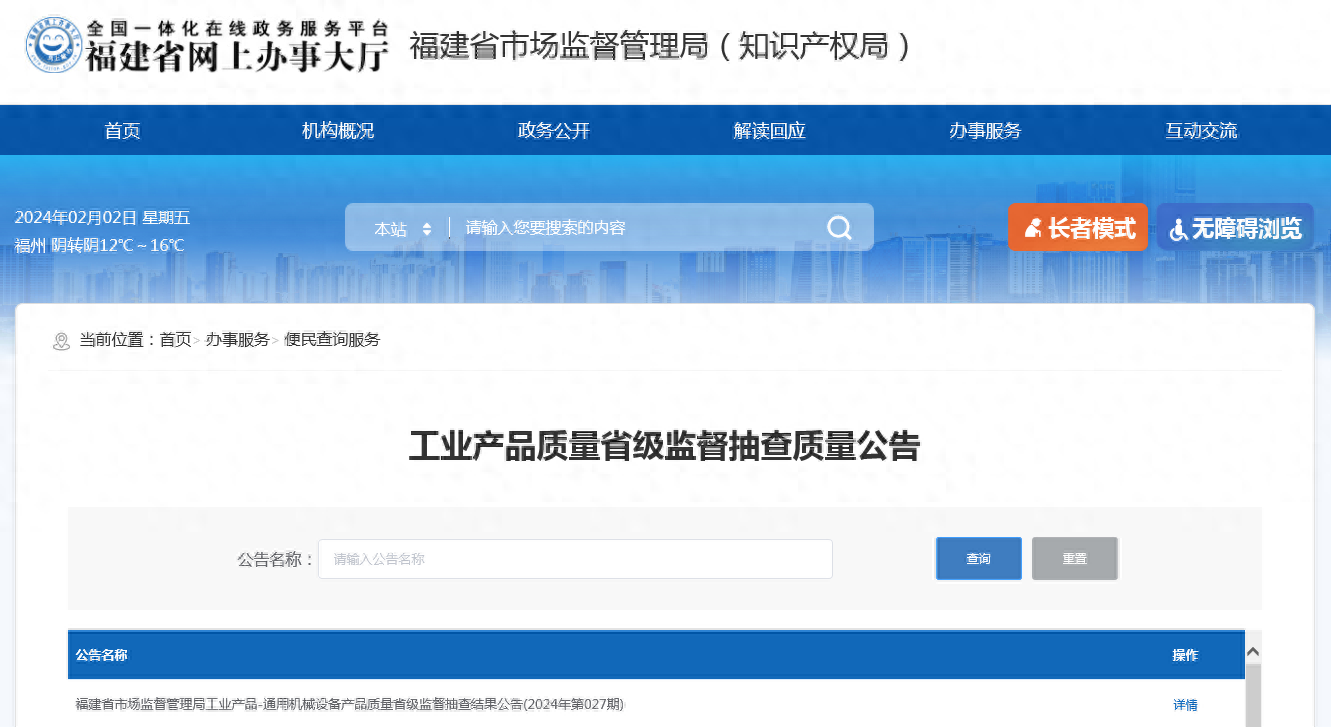
Task: Enable 长者模式 elder mode
Action: pos(1078,227)
